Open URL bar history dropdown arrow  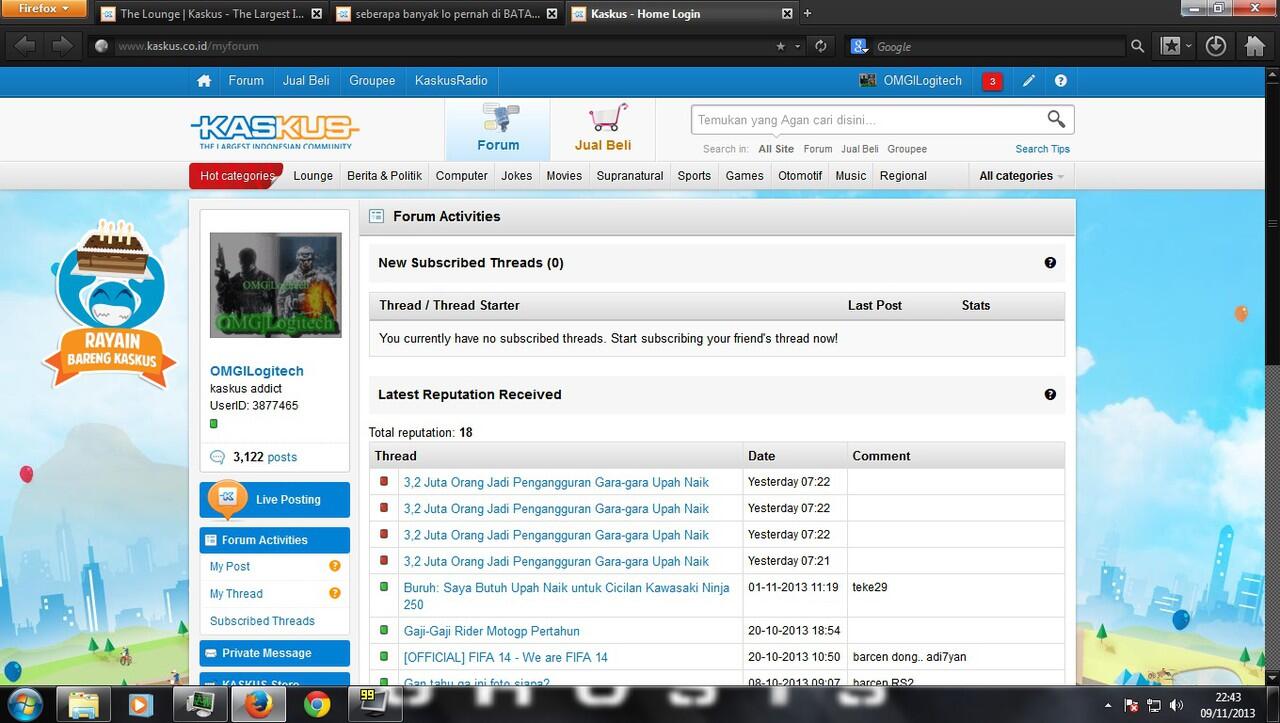[x=798, y=46]
